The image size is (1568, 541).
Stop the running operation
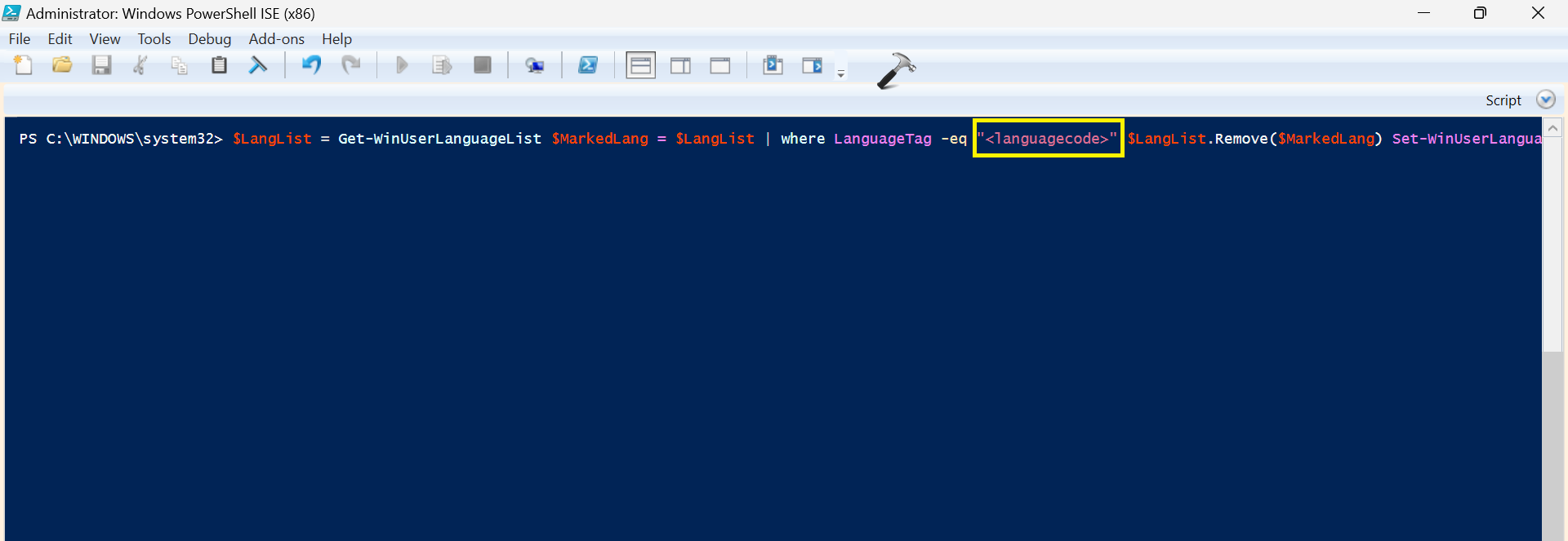(x=483, y=65)
